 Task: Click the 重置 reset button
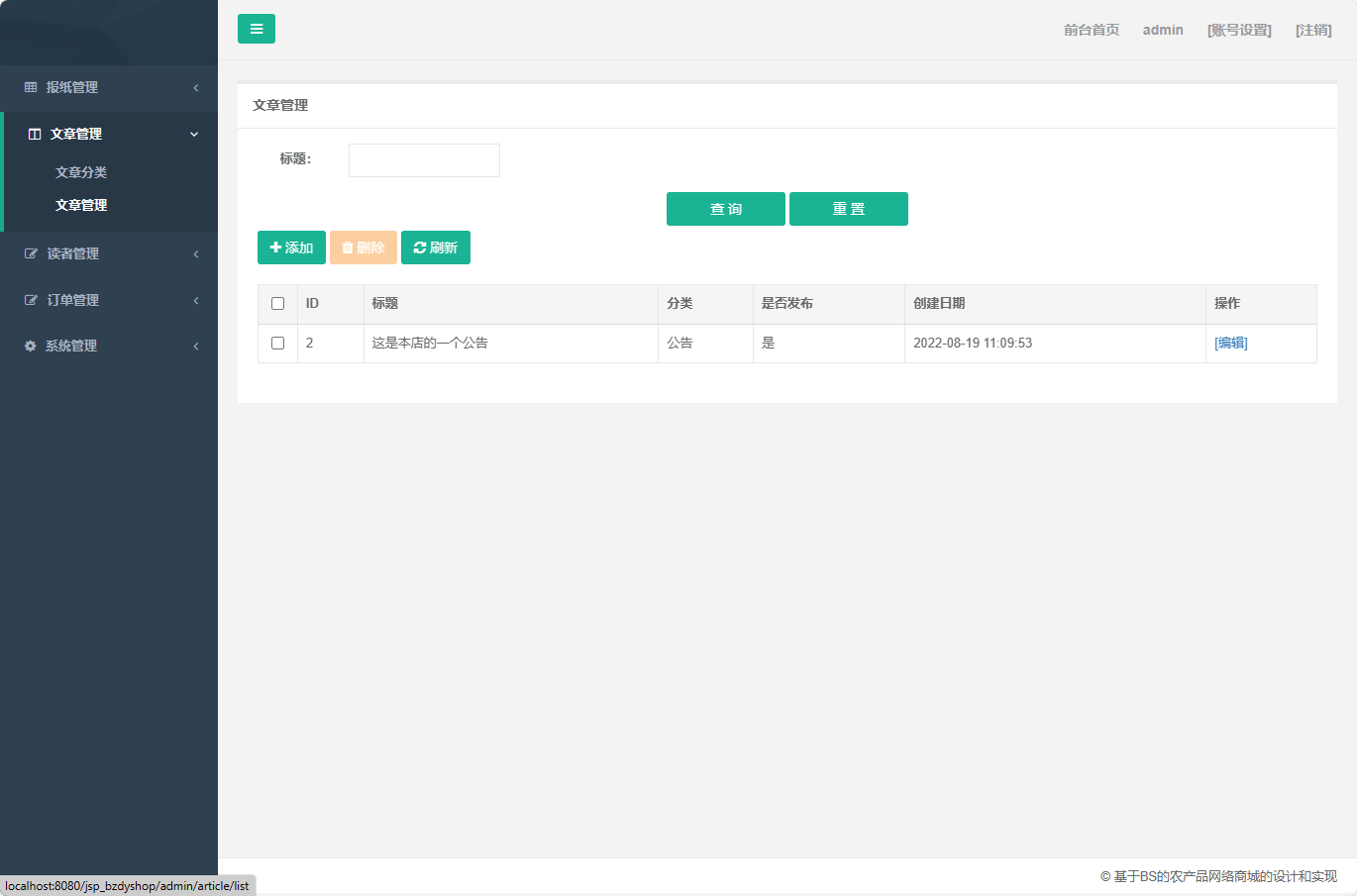(x=848, y=209)
